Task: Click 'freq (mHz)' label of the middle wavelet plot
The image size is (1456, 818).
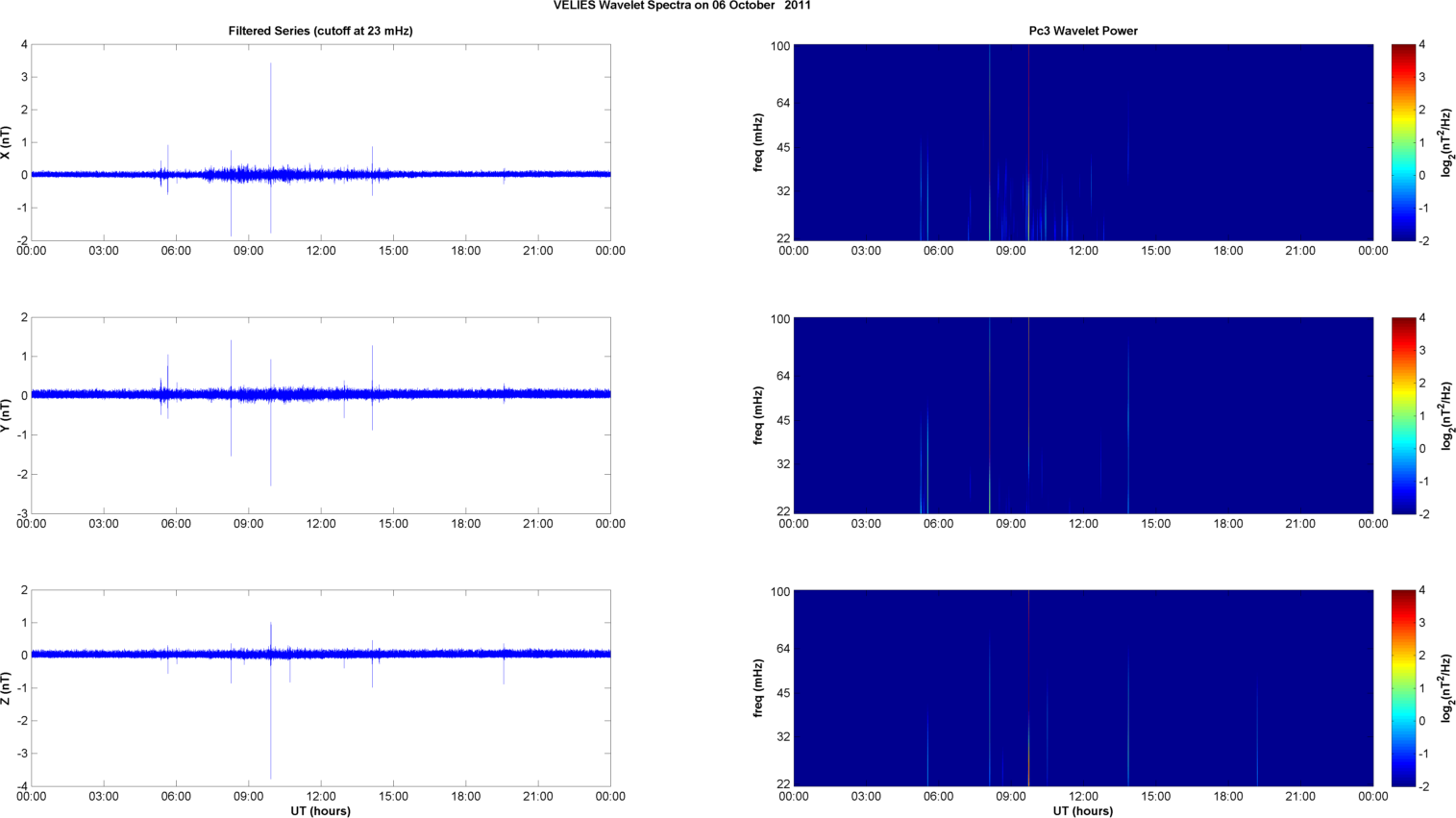Action: click(x=759, y=415)
